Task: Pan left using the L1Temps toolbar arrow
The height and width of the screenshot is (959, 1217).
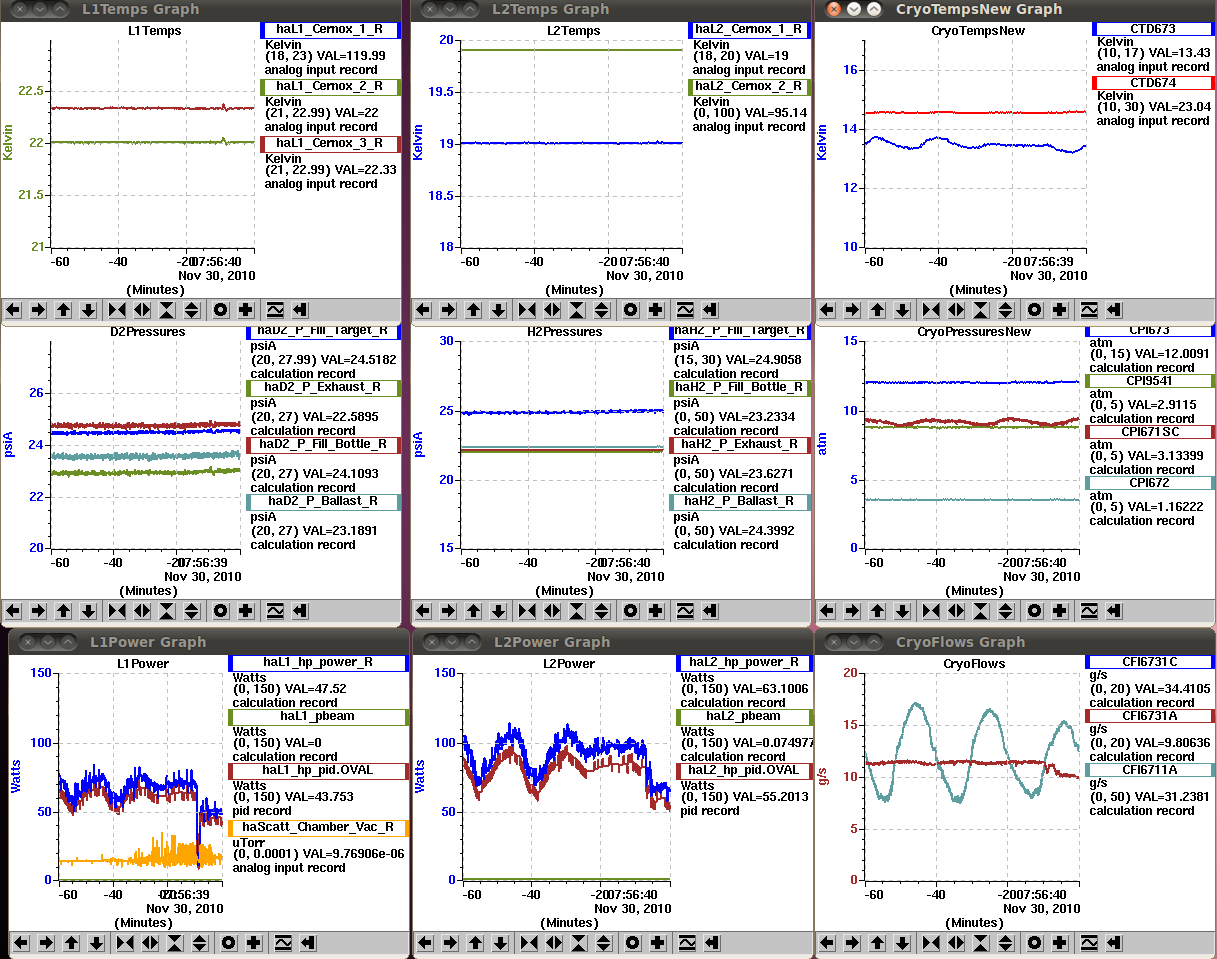Action: pyautogui.click(x=14, y=310)
